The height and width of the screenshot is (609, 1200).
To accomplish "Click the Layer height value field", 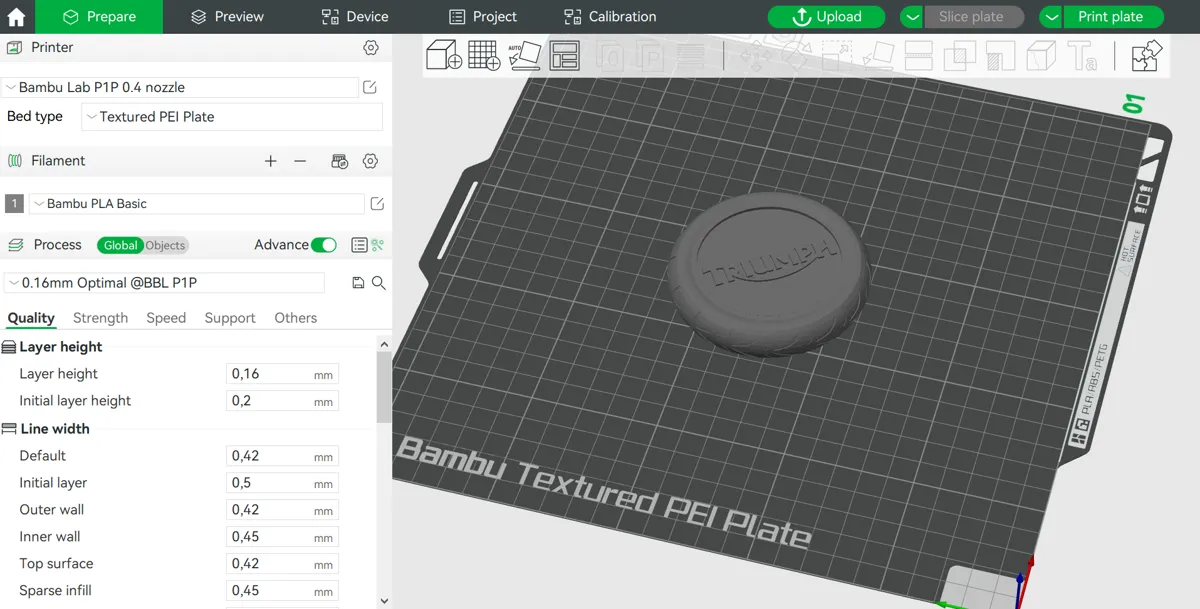I will click(x=282, y=374).
